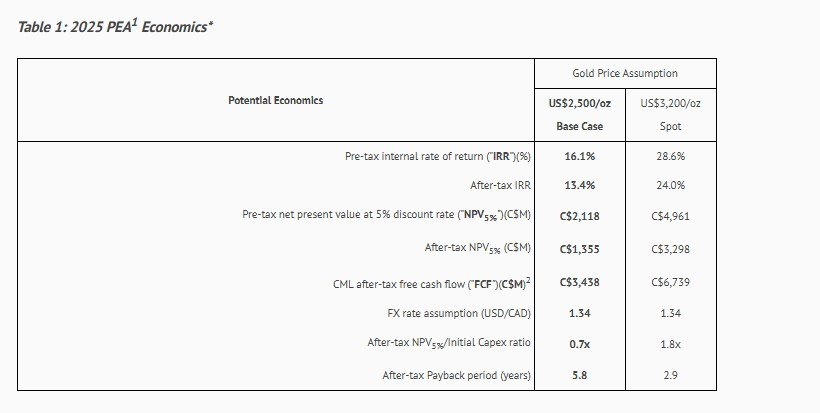Select the 0.7x Initial Capex ratio value
820x413 pixels.
580,342
